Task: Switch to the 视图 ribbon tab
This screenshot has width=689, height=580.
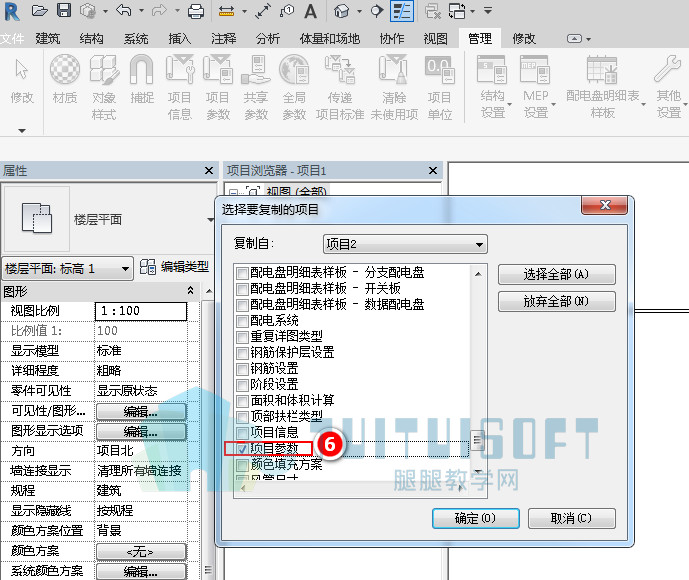Action: click(435, 39)
